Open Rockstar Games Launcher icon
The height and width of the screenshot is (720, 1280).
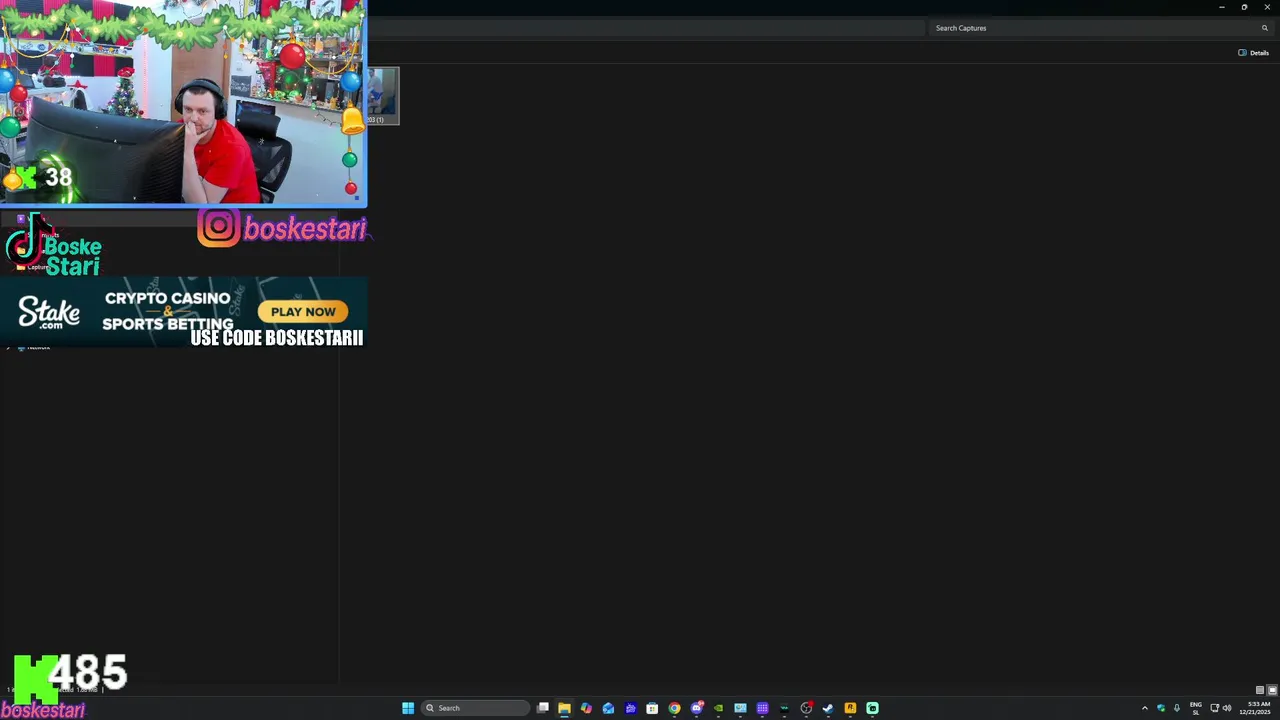(x=850, y=708)
